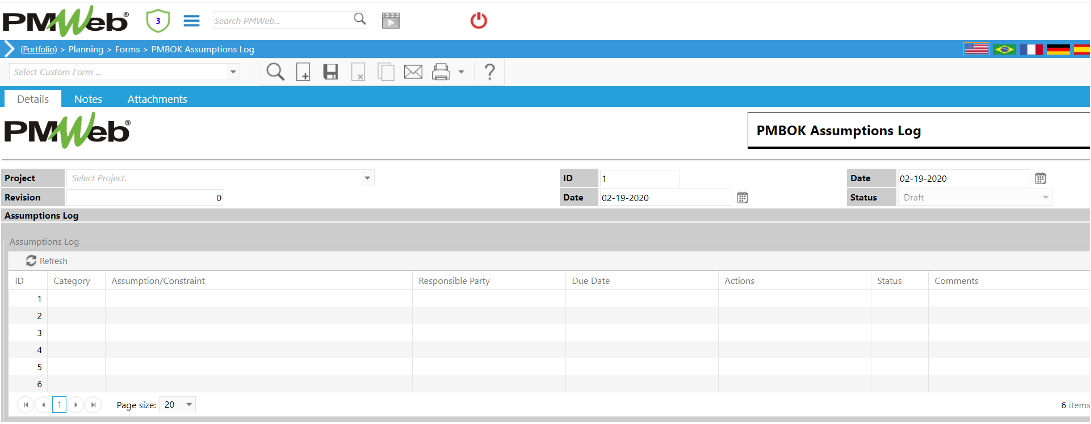Click page number 1 in the pager
1091x424 pixels.
pyautogui.click(x=59, y=405)
